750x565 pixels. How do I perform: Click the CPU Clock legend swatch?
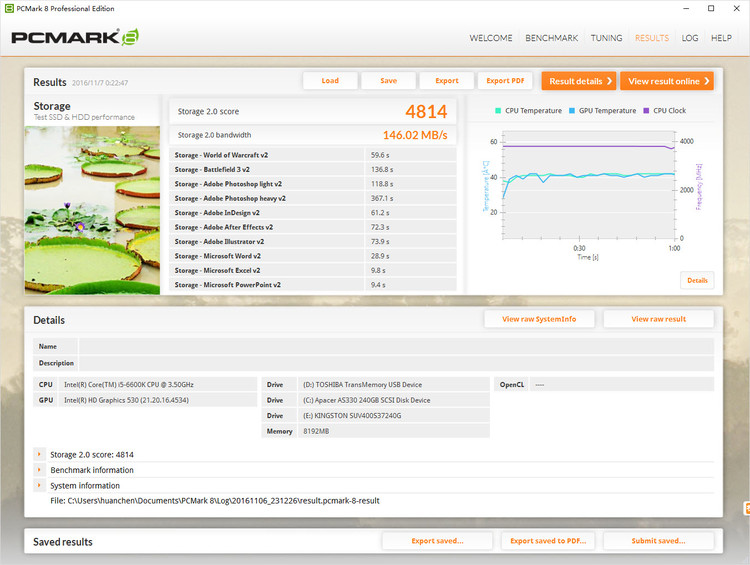646,111
